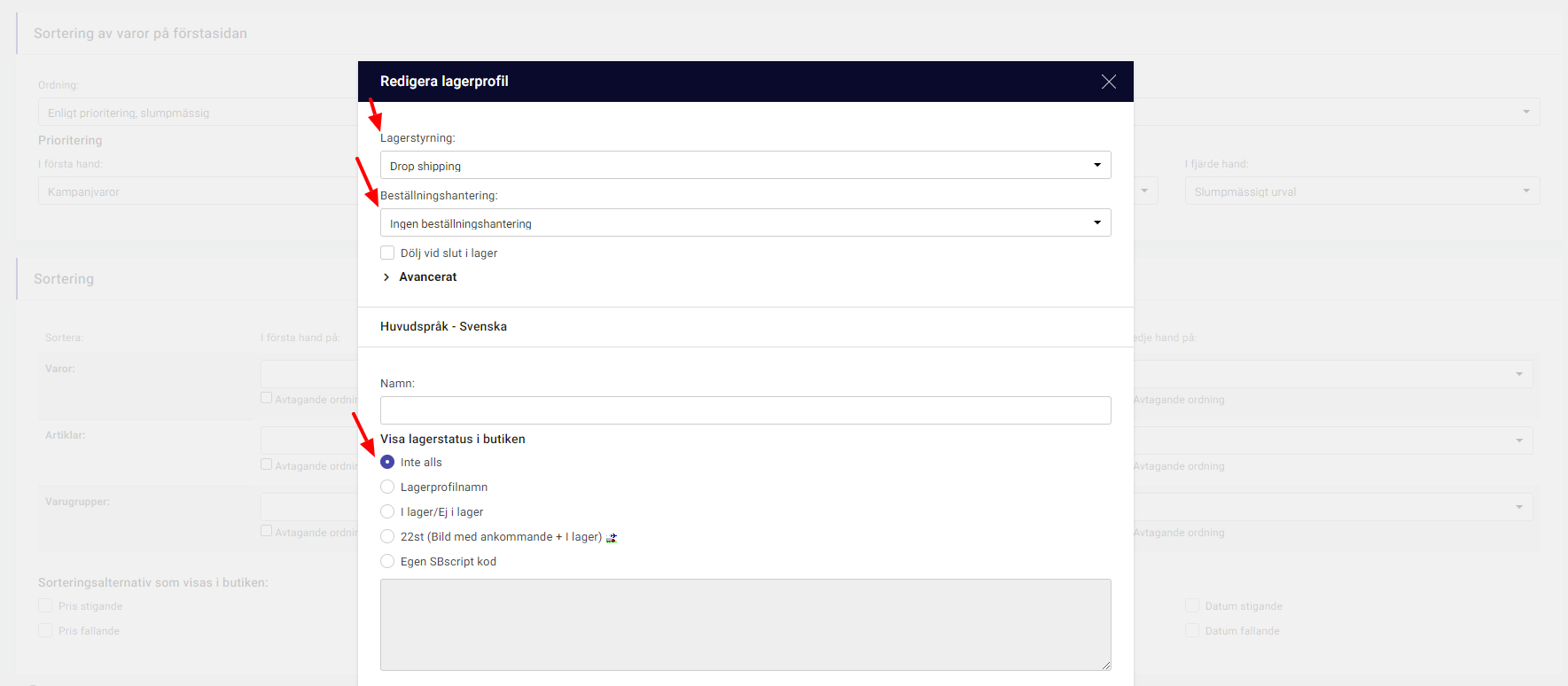
Task: Click the Huvudspråk - Svenska heading
Action: point(443,326)
